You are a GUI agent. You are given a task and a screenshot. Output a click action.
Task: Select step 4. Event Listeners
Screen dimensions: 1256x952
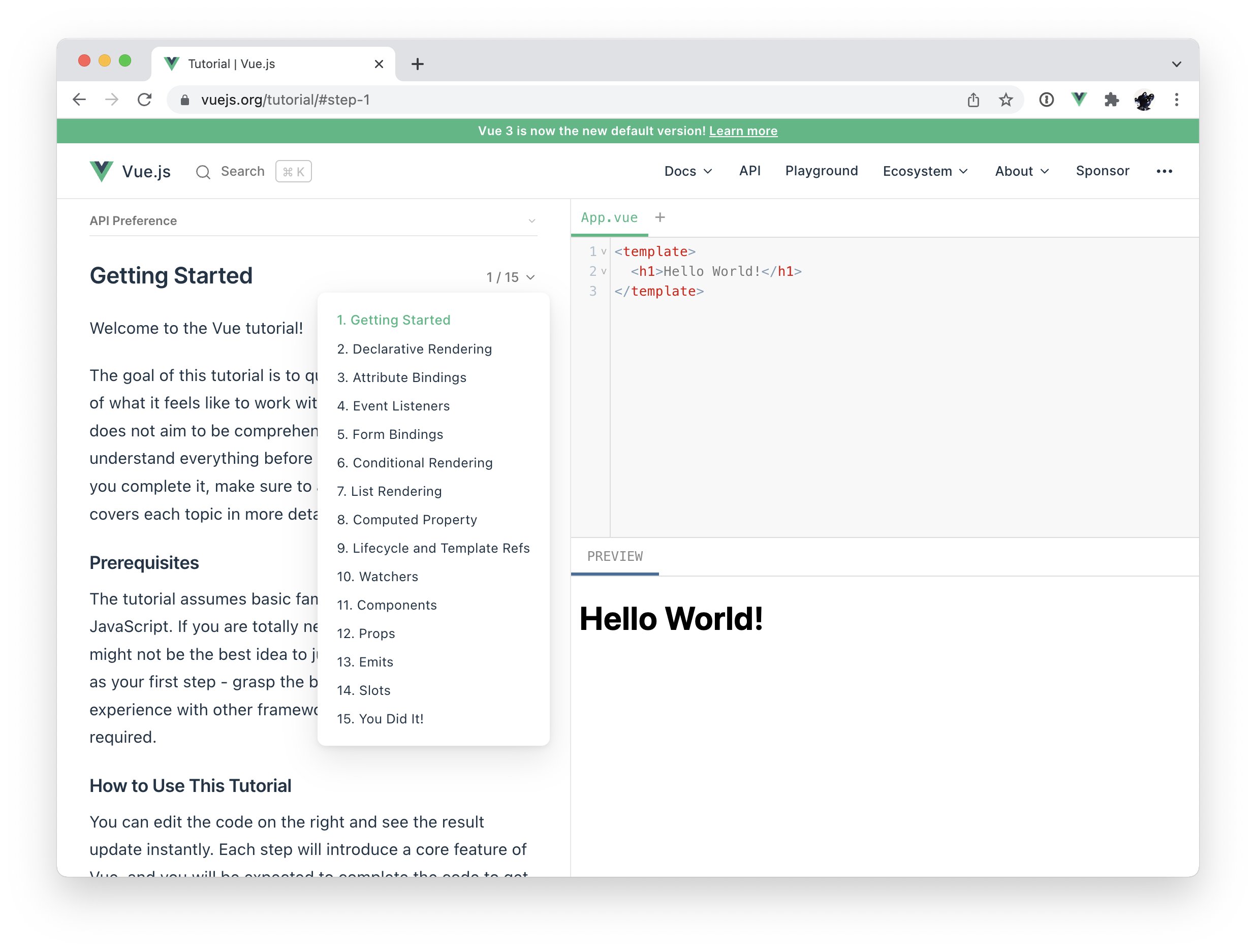pyautogui.click(x=393, y=406)
